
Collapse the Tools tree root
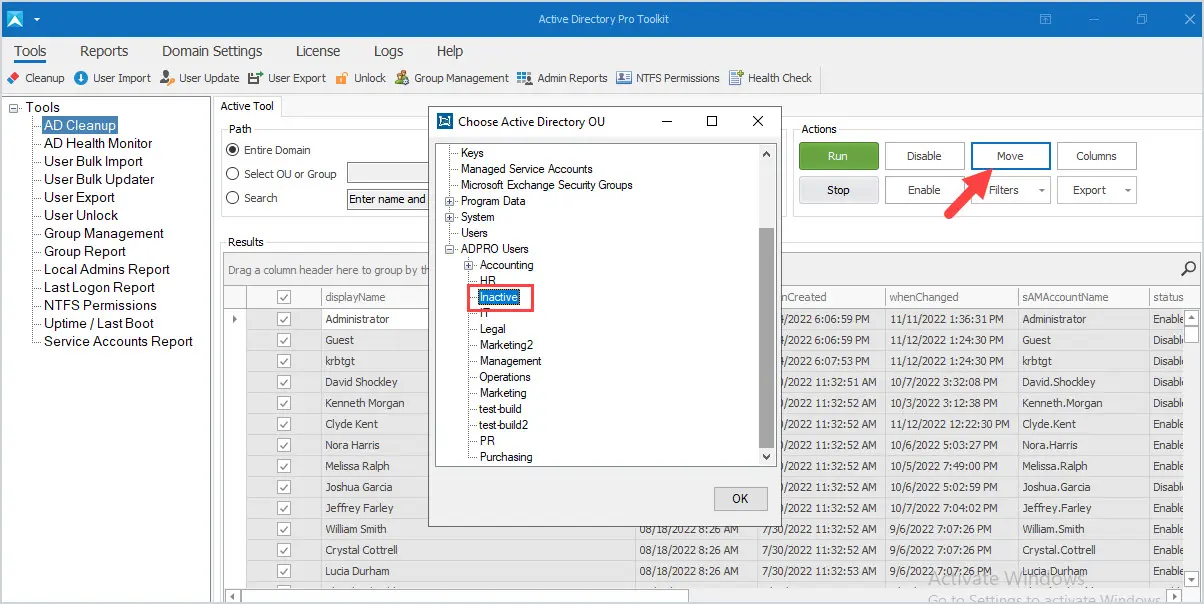pos(14,108)
